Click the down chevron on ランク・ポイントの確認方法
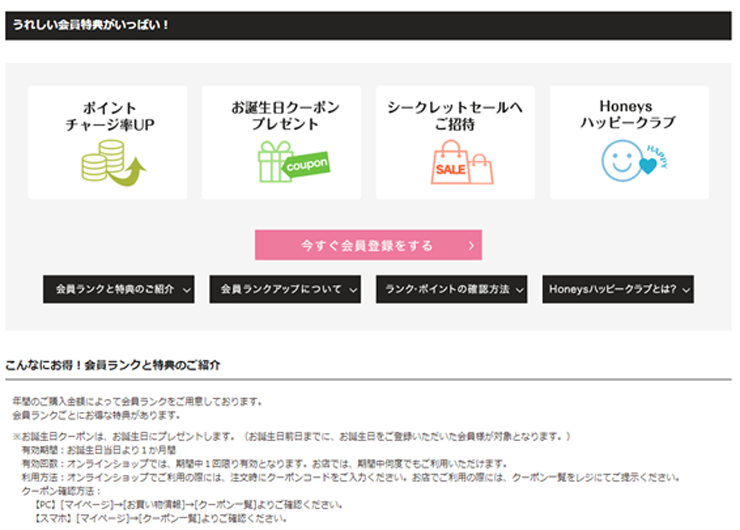 (x=520, y=290)
